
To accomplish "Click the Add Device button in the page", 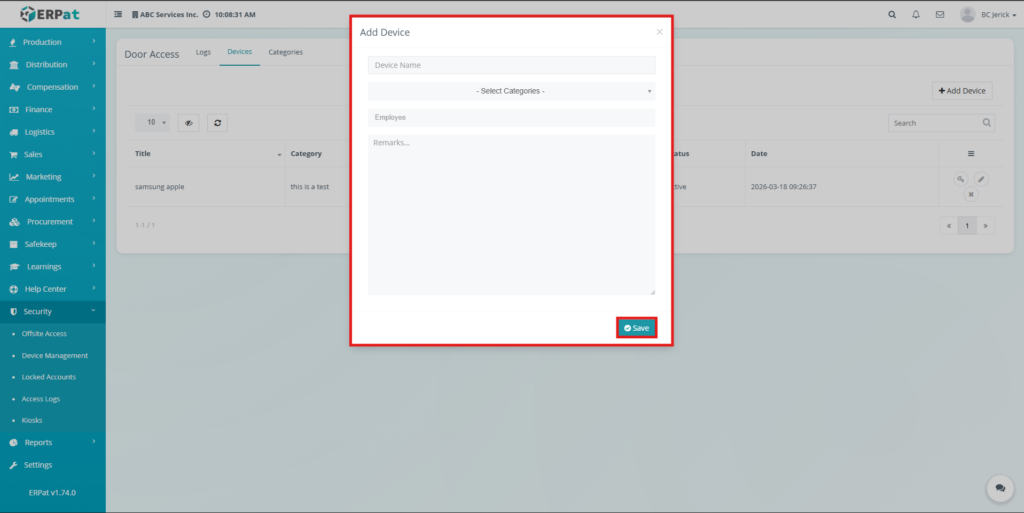I will [x=962, y=91].
